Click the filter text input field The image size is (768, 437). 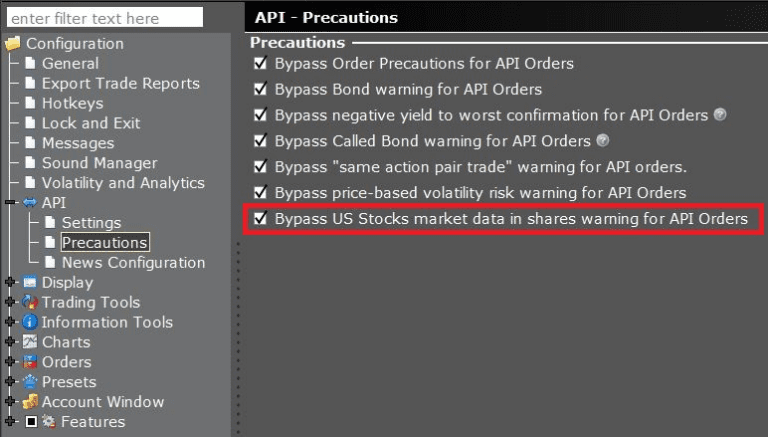coord(105,17)
